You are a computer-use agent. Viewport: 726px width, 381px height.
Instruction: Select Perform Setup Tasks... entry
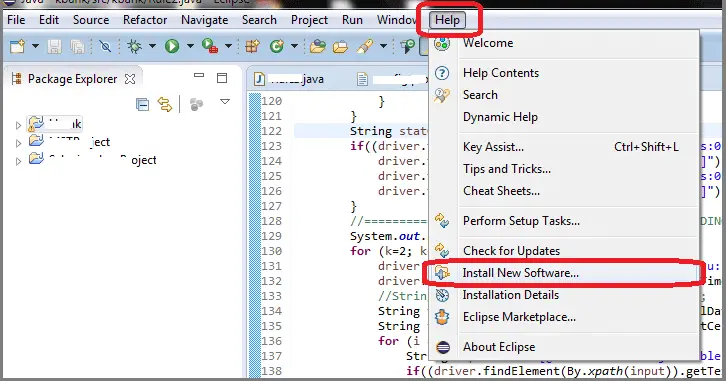[x=564, y=221]
